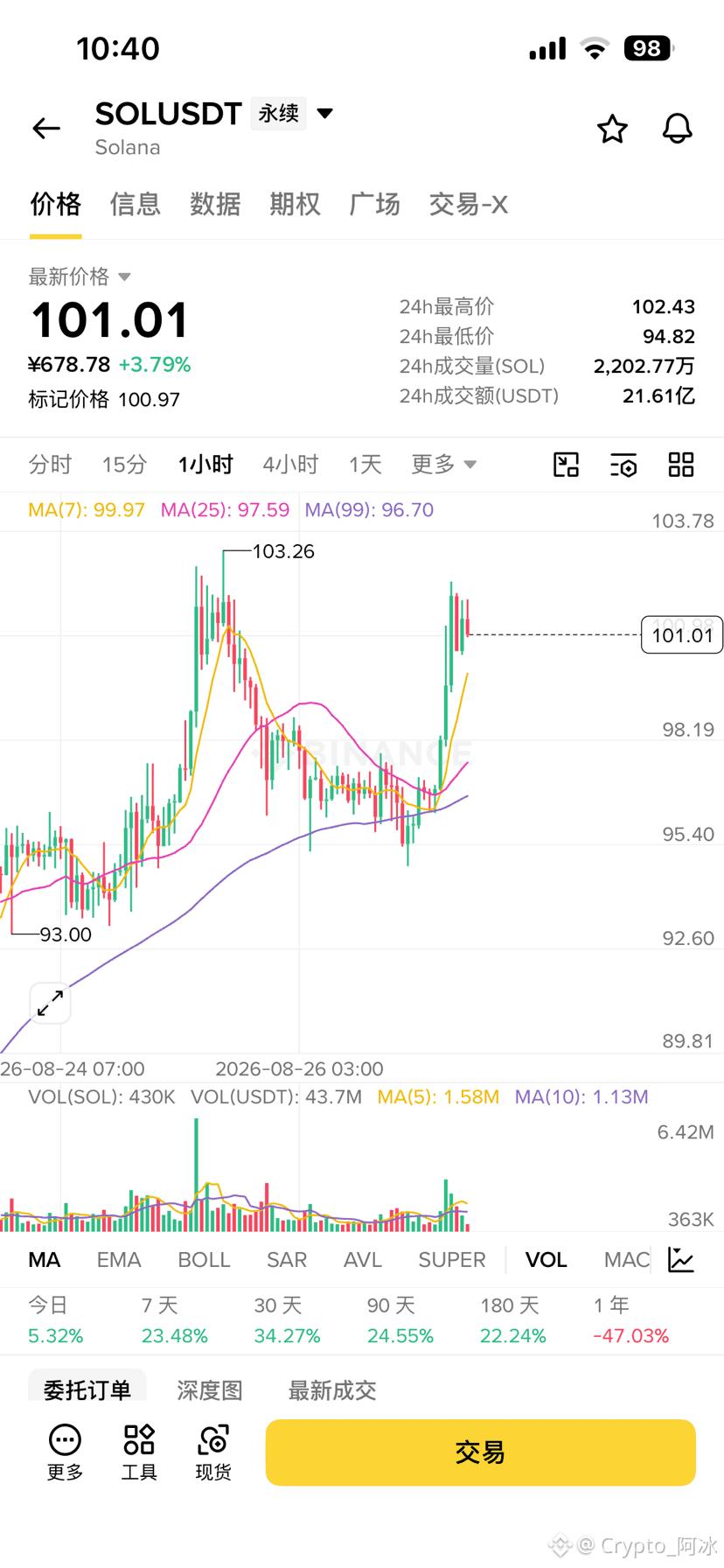The height and width of the screenshot is (1568, 724).
Task: Expand chart to fullscreen arrows icon
Action: click(x=50, y=1004)
